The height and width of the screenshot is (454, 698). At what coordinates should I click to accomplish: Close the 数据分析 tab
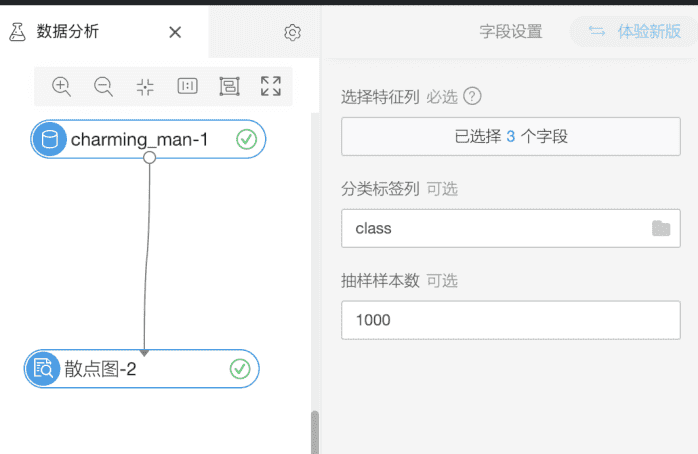pyautogui.click(x=175, y=32)
